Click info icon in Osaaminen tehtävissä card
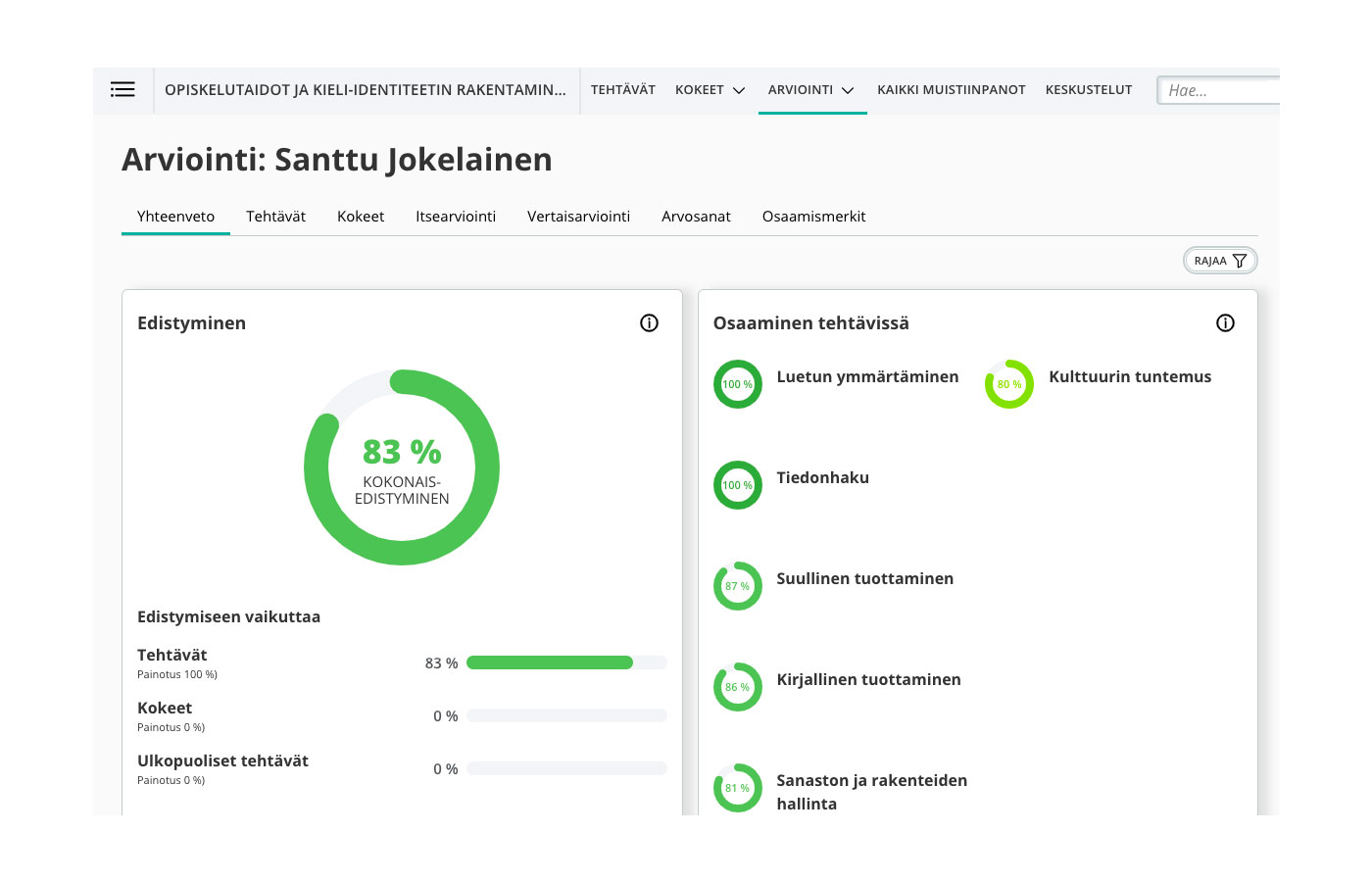1372x883 pixels. click(1225, 323)
